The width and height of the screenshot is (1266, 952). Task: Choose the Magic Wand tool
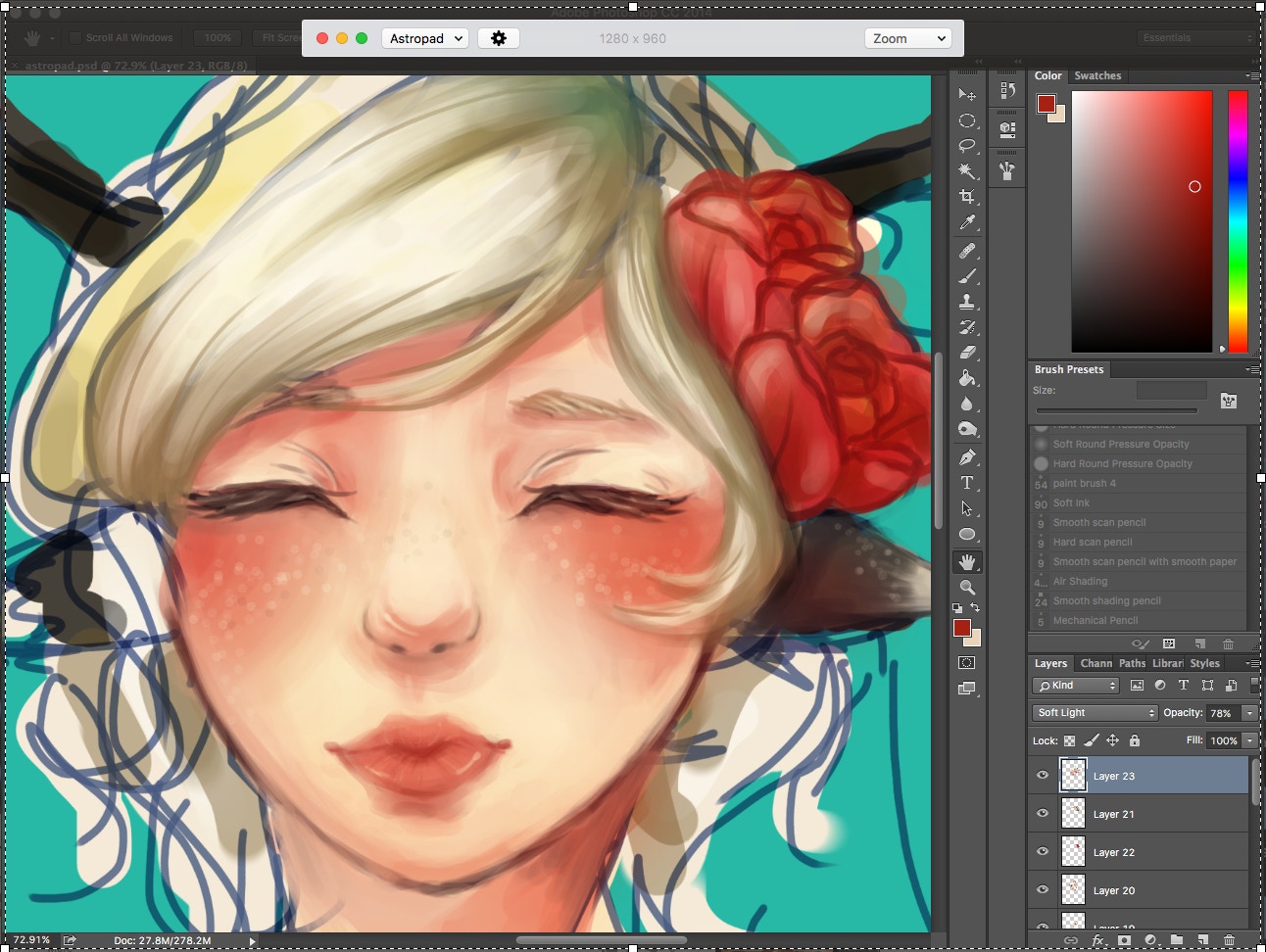point(967,171)
